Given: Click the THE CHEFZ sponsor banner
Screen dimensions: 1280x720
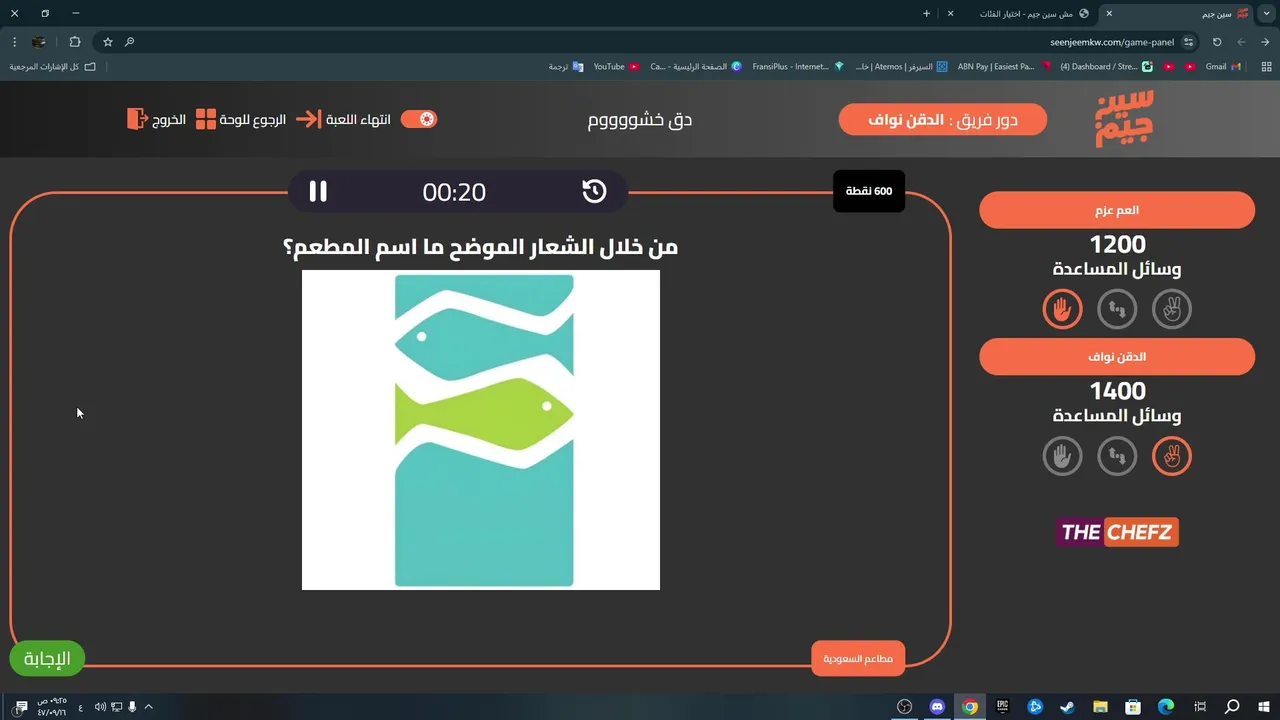Looking at the screenshot, I should [1117, 532].
